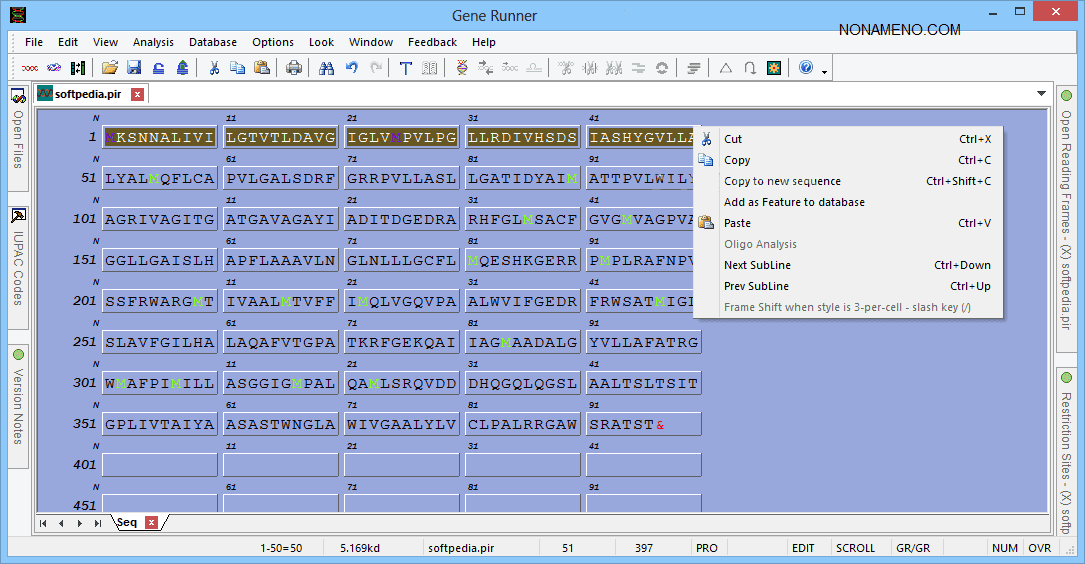Close the softpedia.pir document tab
Screen dimensions: 1085x564
(137, 94)
